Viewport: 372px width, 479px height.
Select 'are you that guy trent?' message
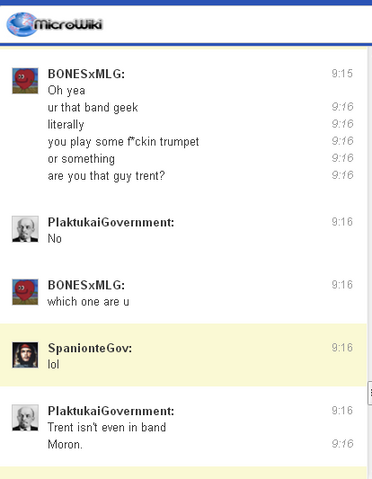(x=106, y=176)
